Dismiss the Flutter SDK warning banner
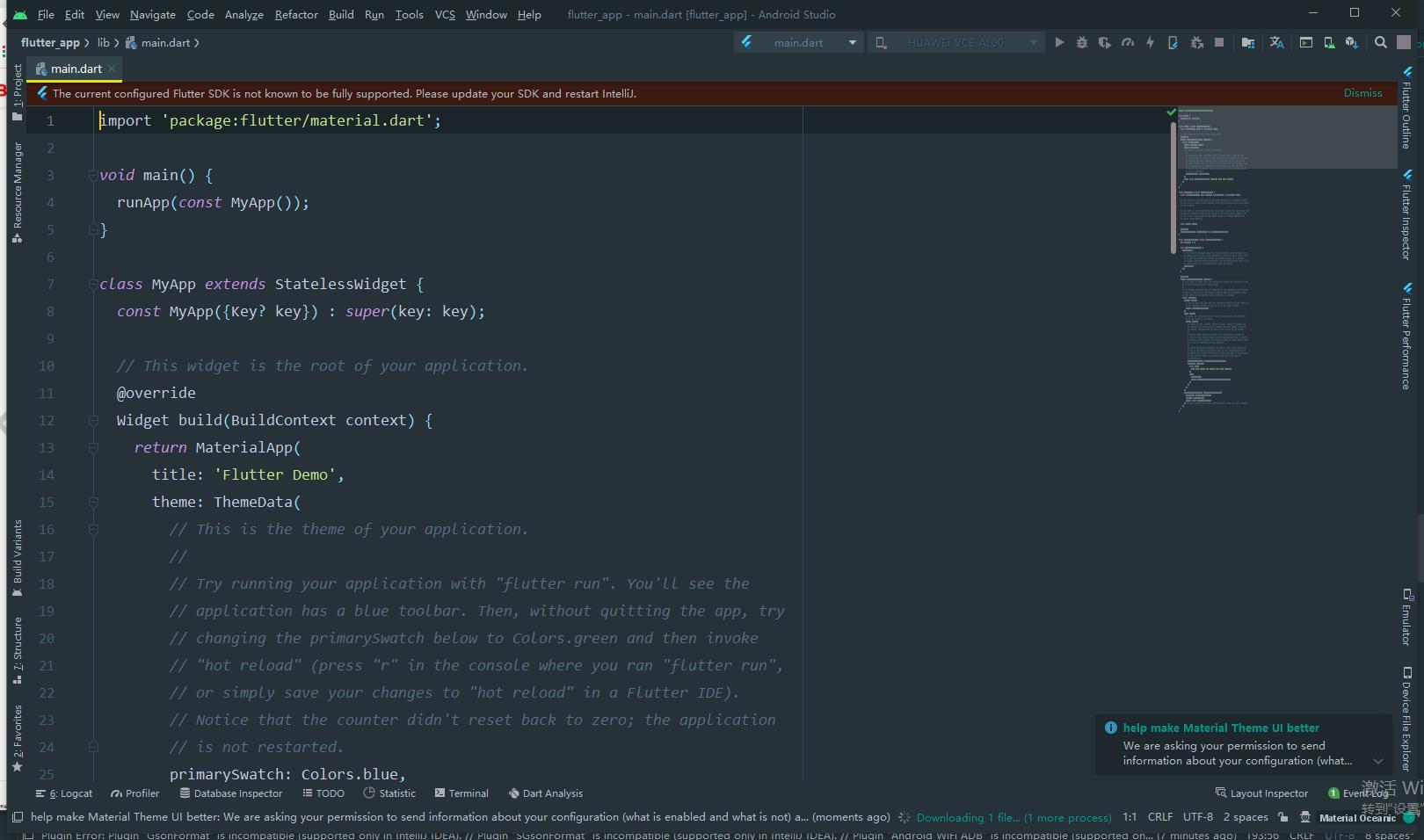Image resolution: width=1424 pixels, height=840 pixels. tap(1362, 92)
